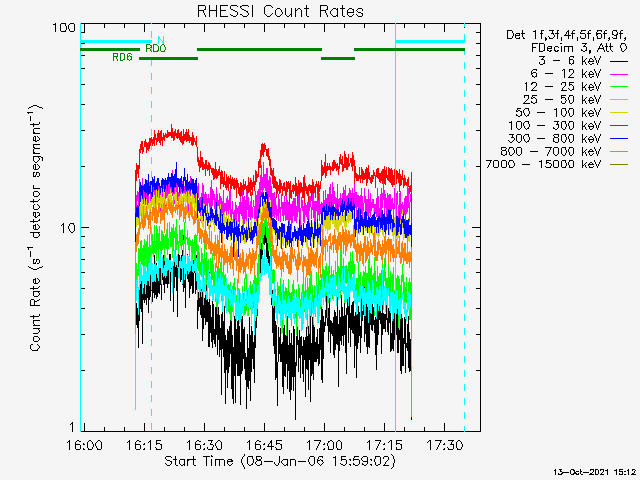640x480 pixels.
Task: Click the 'RHESSI Count Rates' plot title
Action: coord(280,11)
